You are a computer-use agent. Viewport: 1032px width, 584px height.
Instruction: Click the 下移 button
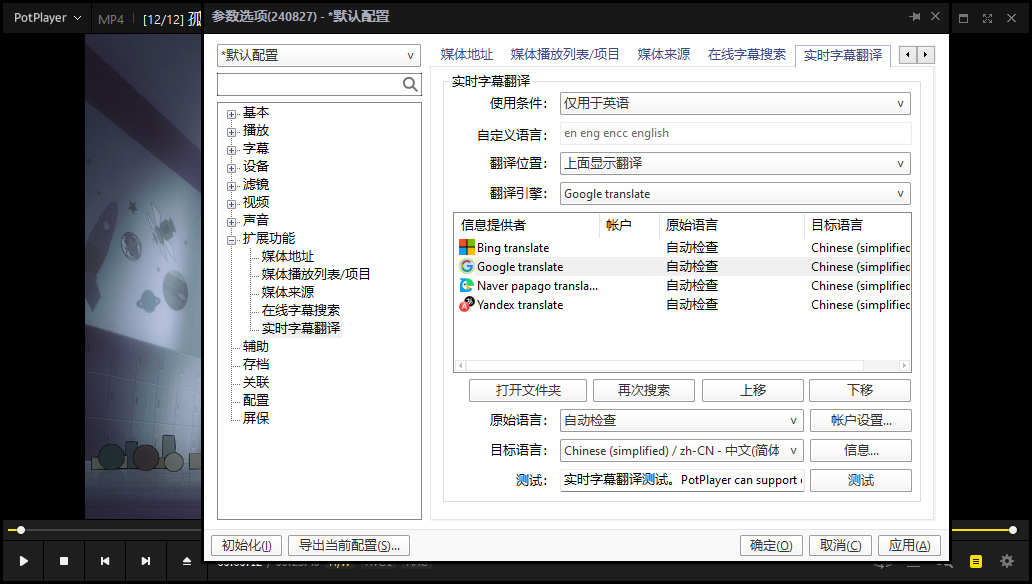(x=860, y=390)
